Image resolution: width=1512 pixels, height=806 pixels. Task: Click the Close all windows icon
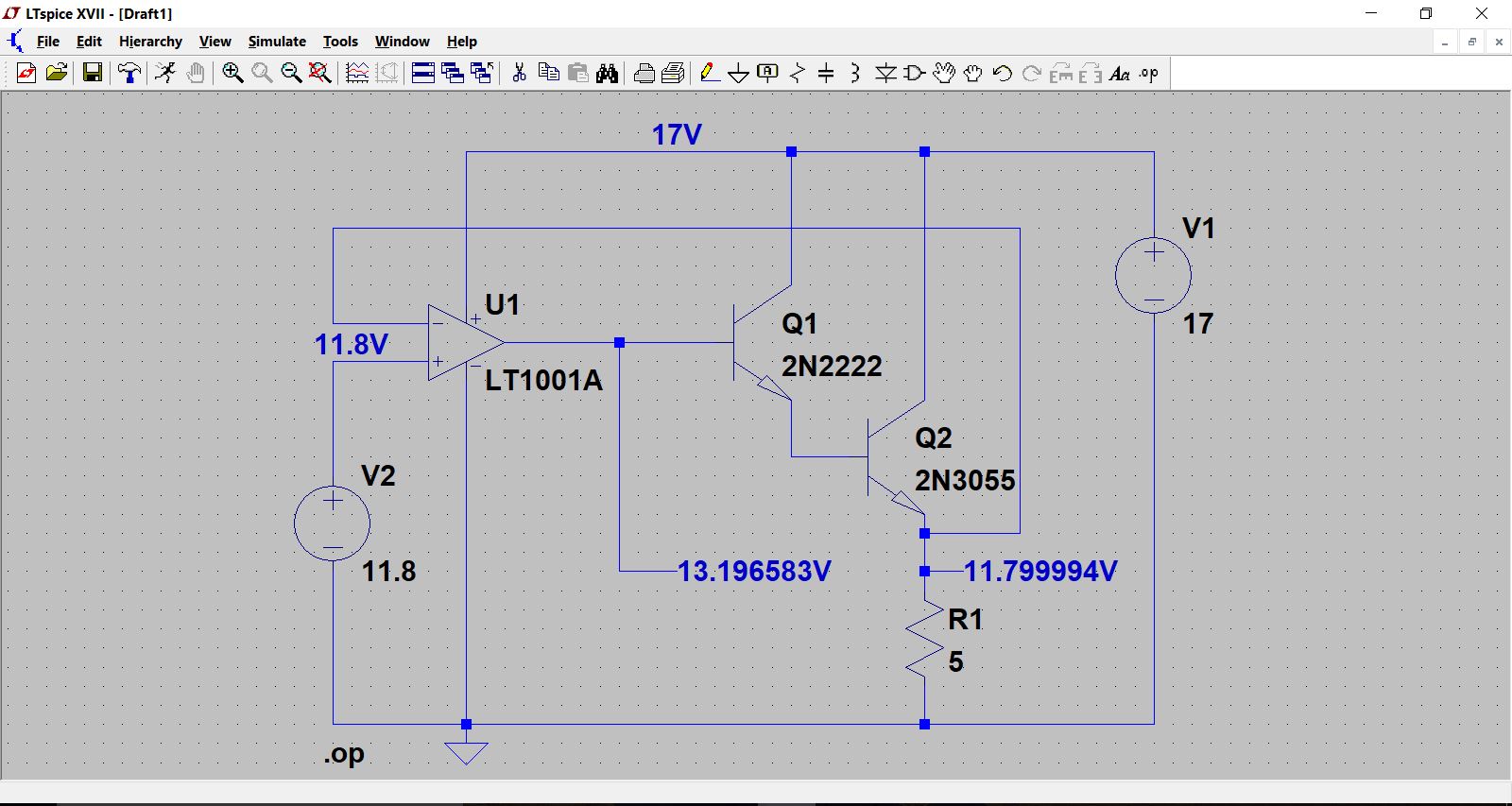point(482,73)
